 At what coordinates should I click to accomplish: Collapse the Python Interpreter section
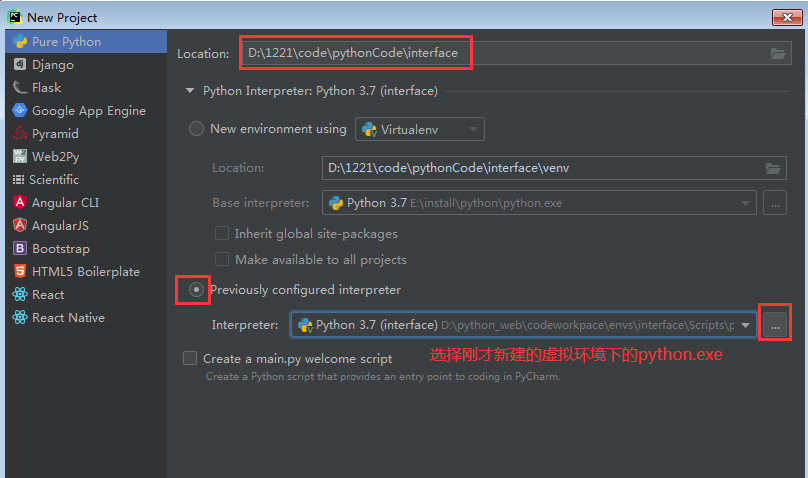click(x=190, y=91)
